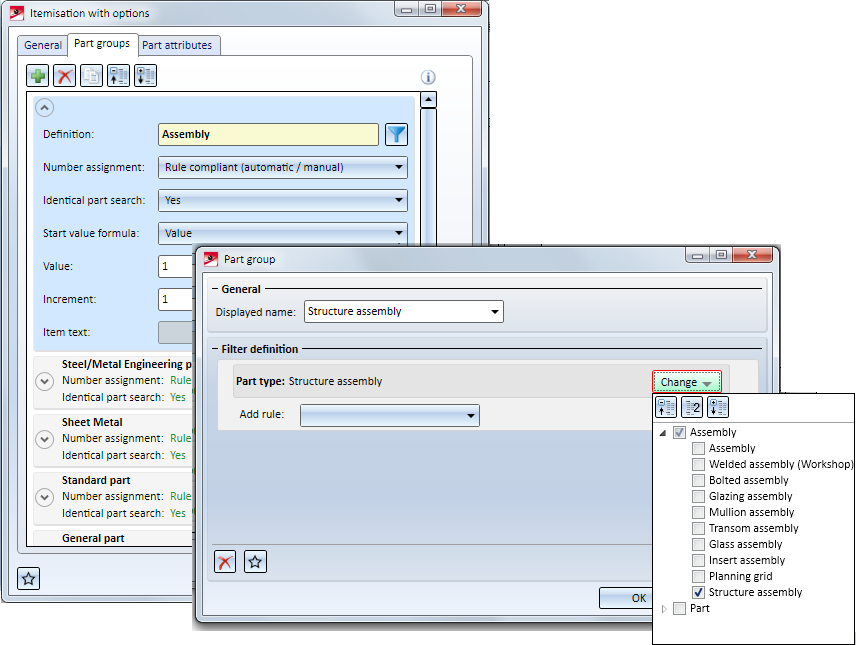856x645 pixels.
Task: Click the favourites star in Itemisation window
Action: [x=28, y=578]
